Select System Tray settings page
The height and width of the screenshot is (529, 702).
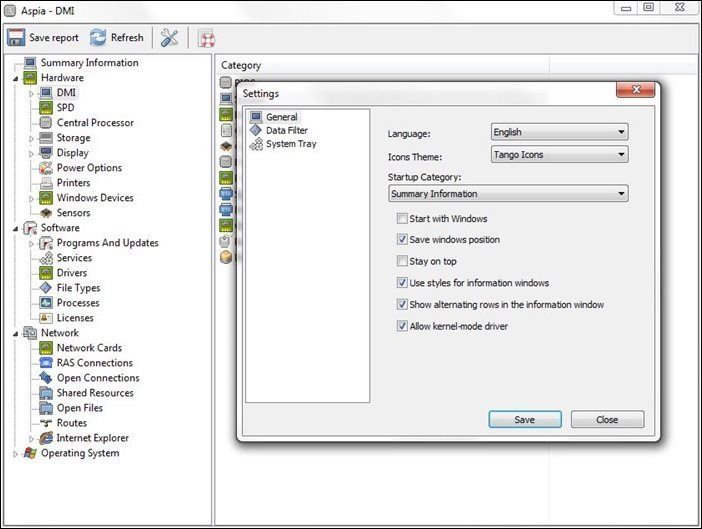coord(291,144)
